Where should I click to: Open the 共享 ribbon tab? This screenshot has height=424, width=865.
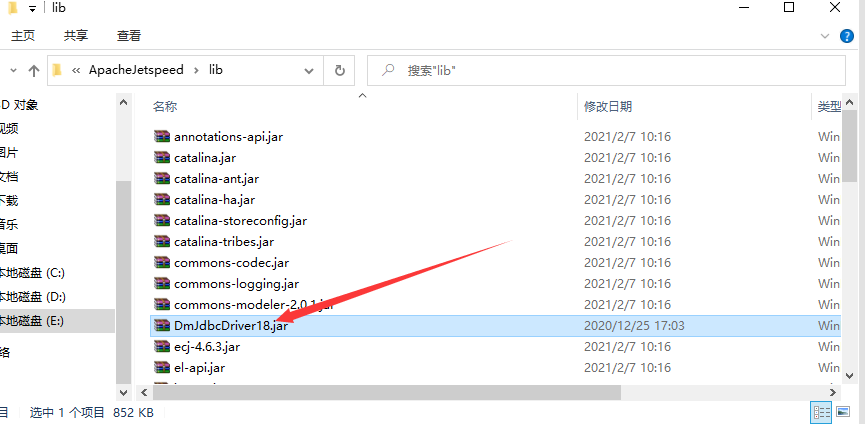[x=76, y=36]
